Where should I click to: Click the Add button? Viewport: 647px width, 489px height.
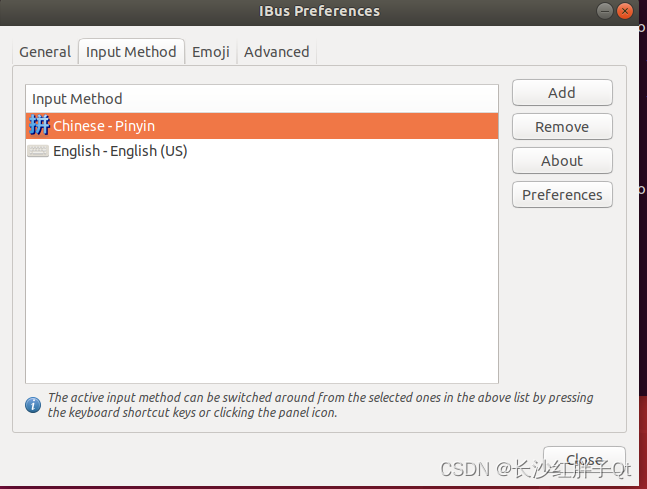[x=562, y=93]
